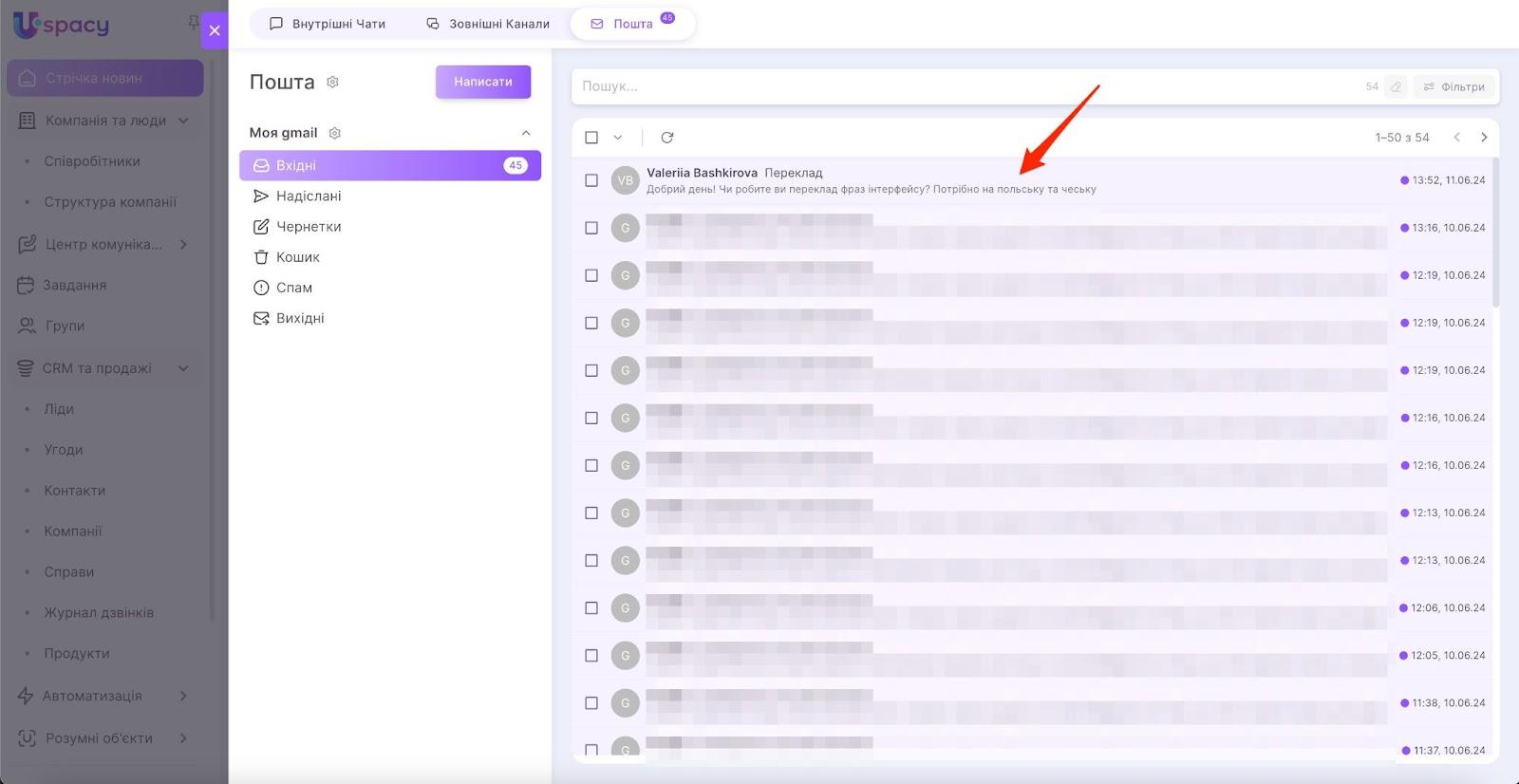Image resolution: width=1519 pixels, height=784 pixels.
Task: Refresh the mail list
Action: (x=667, y=138)
